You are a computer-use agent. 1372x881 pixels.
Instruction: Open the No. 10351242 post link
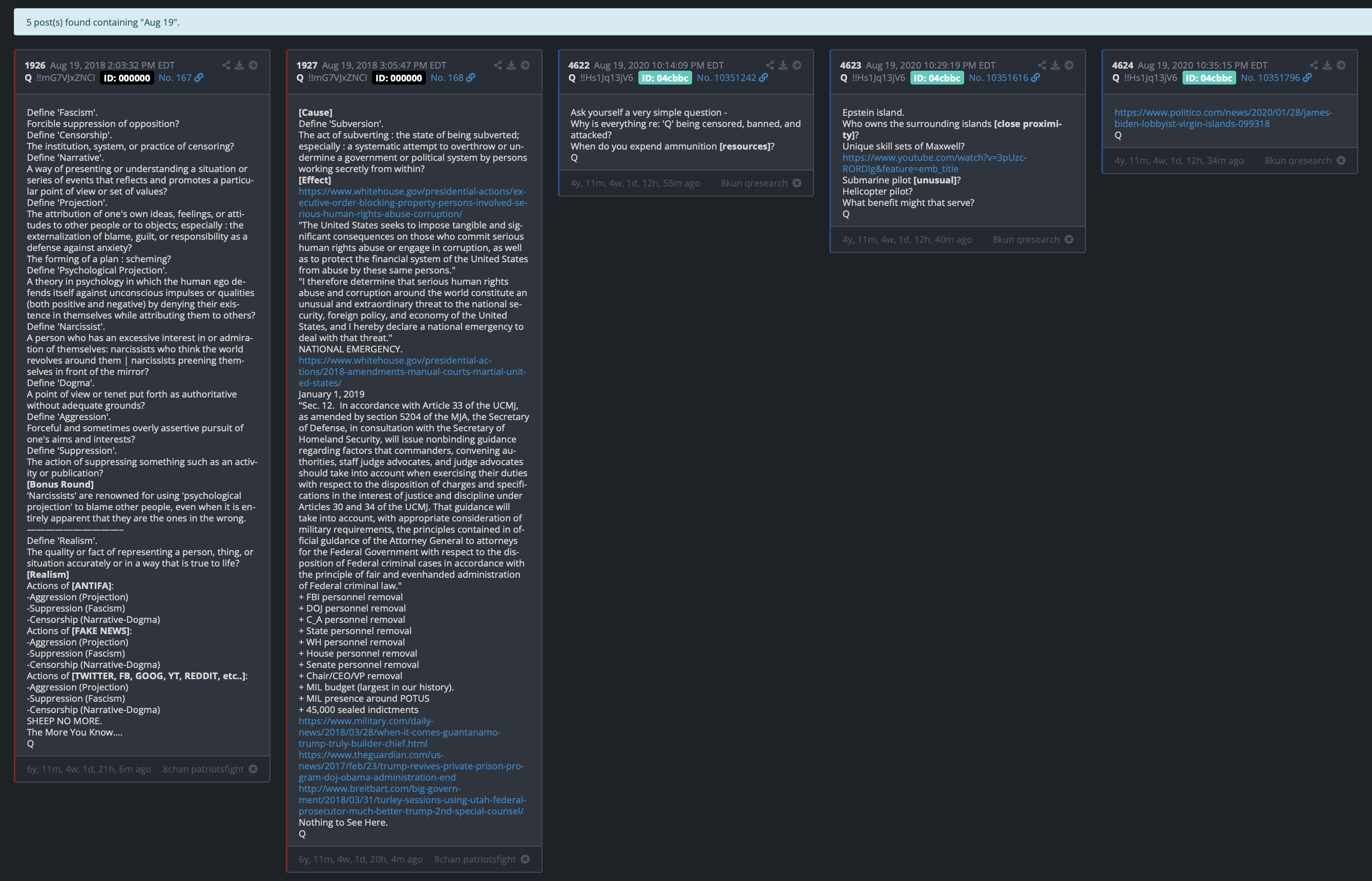click(x=726, y=78)
